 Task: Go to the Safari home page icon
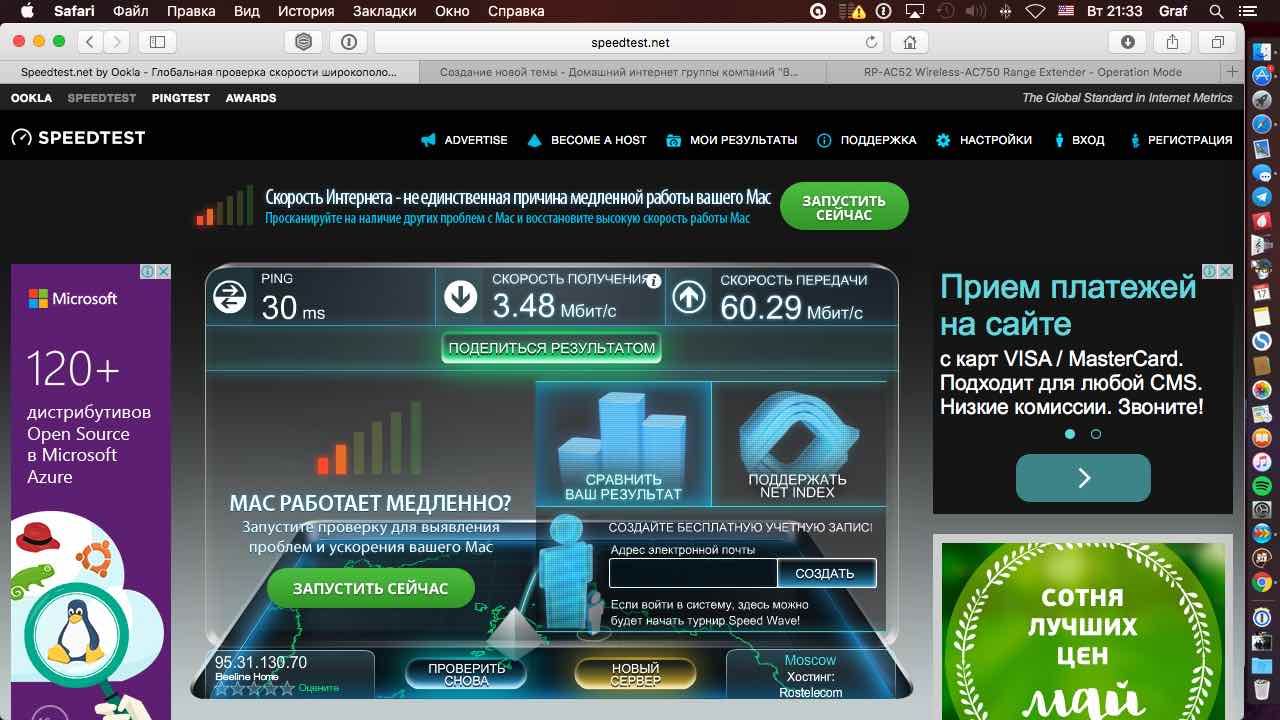[910, 42]
